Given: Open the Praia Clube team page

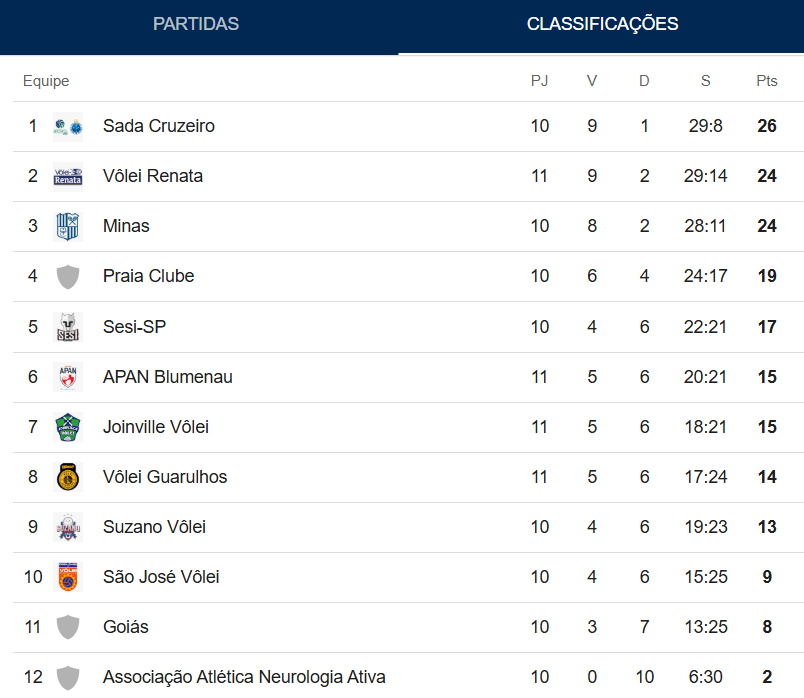Looking at the screenshot, I should [x=149, y=276].
